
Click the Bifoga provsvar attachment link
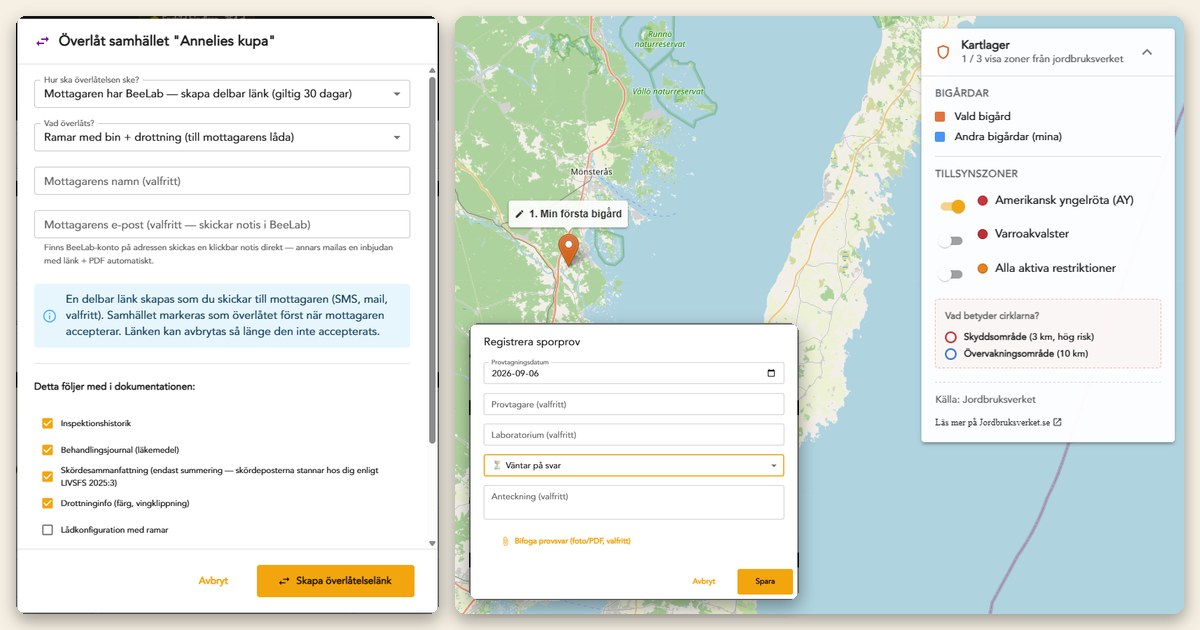(566, 541)
